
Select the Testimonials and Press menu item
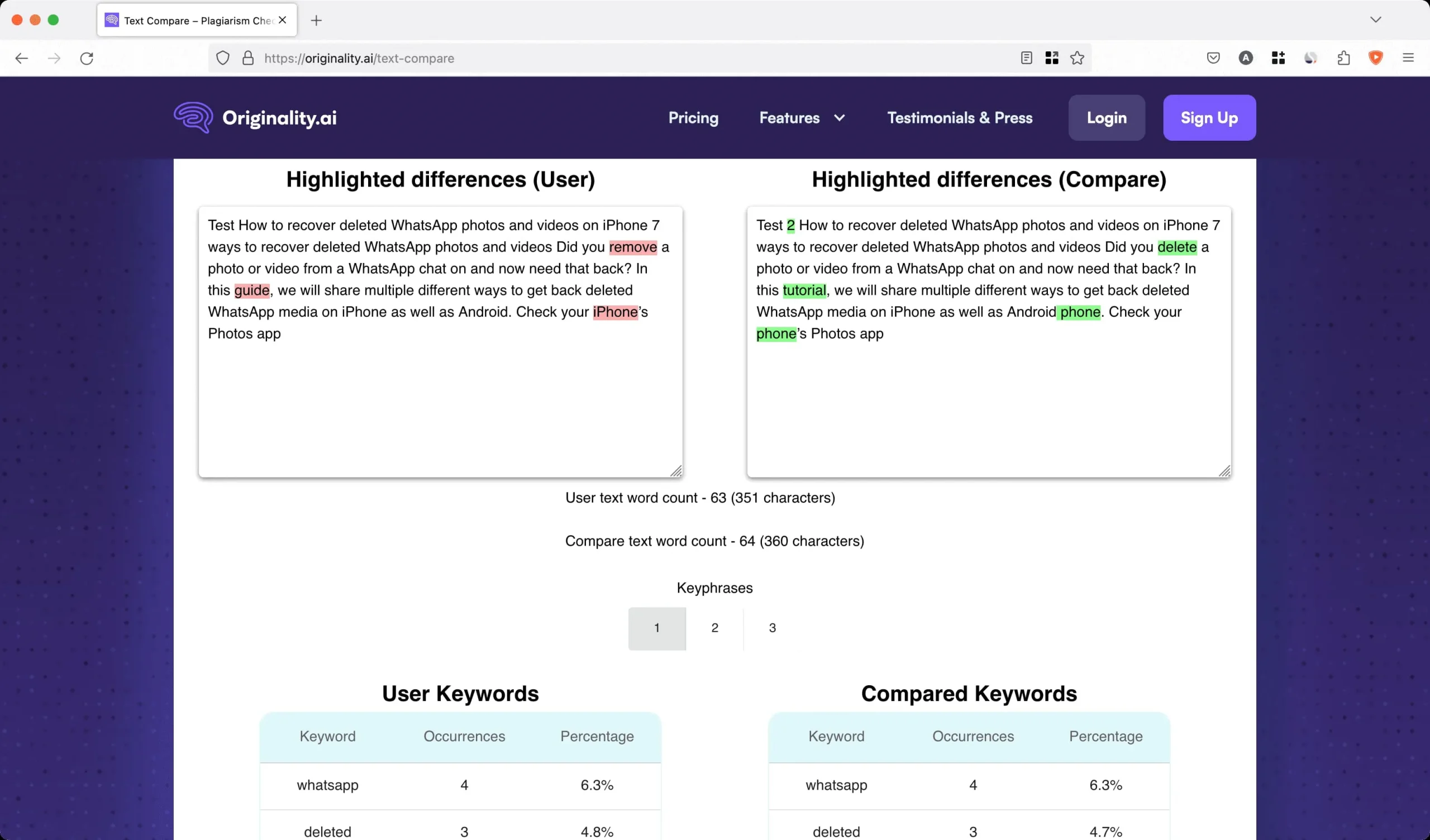coord(960,117)
